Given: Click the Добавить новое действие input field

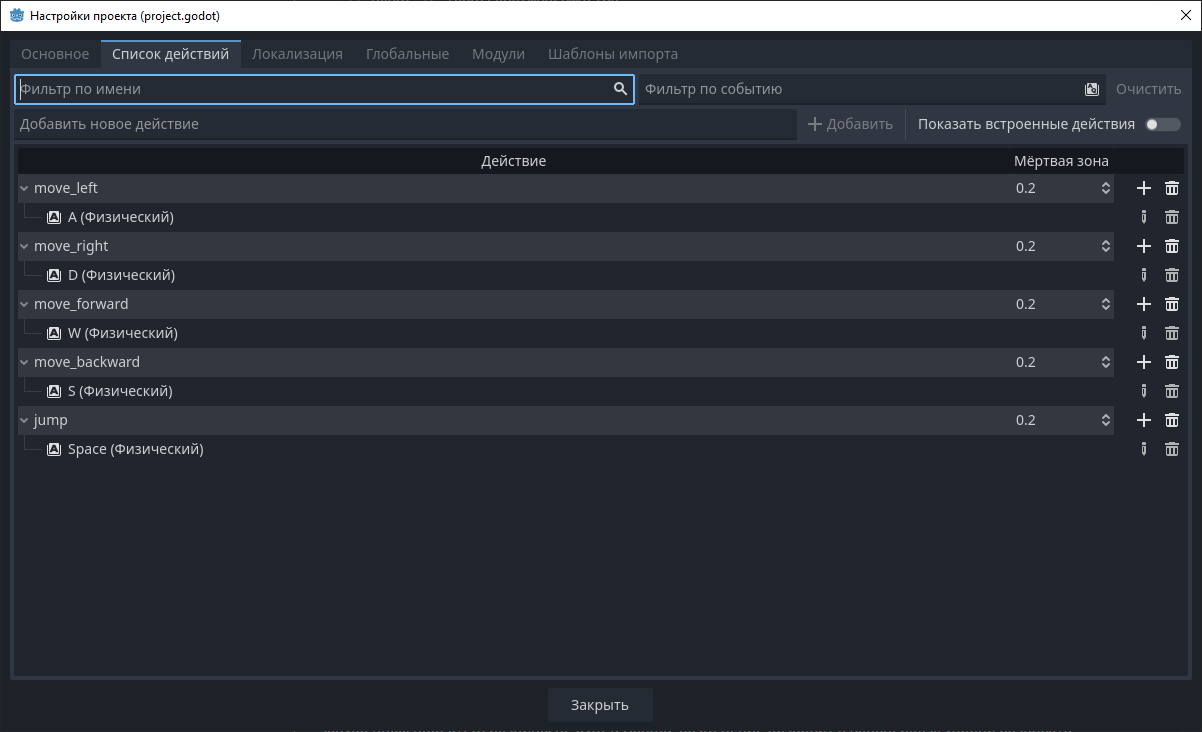Looking at the screenshot, I should click(x=405, y=124).
